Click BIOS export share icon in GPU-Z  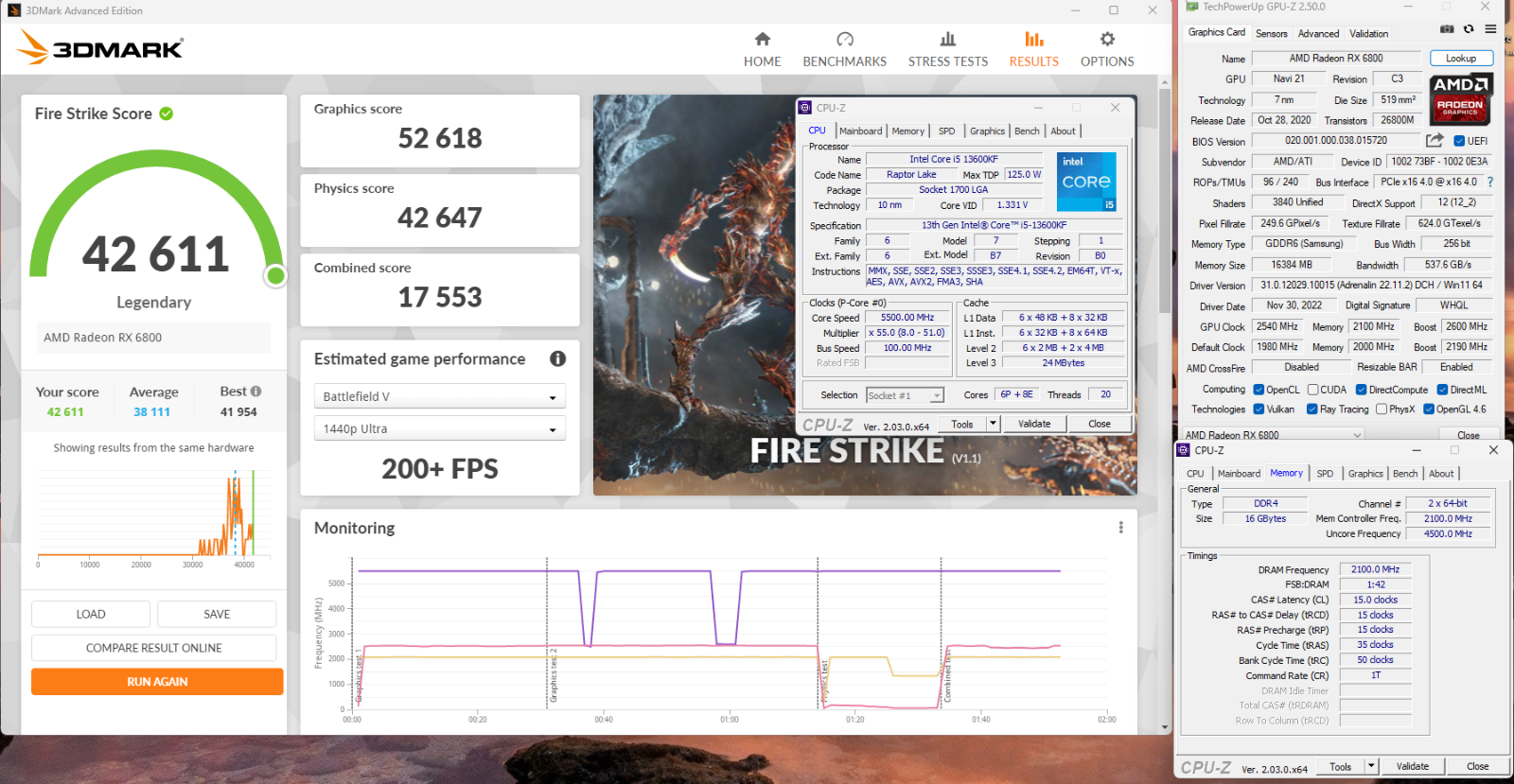pos(1435,140)
